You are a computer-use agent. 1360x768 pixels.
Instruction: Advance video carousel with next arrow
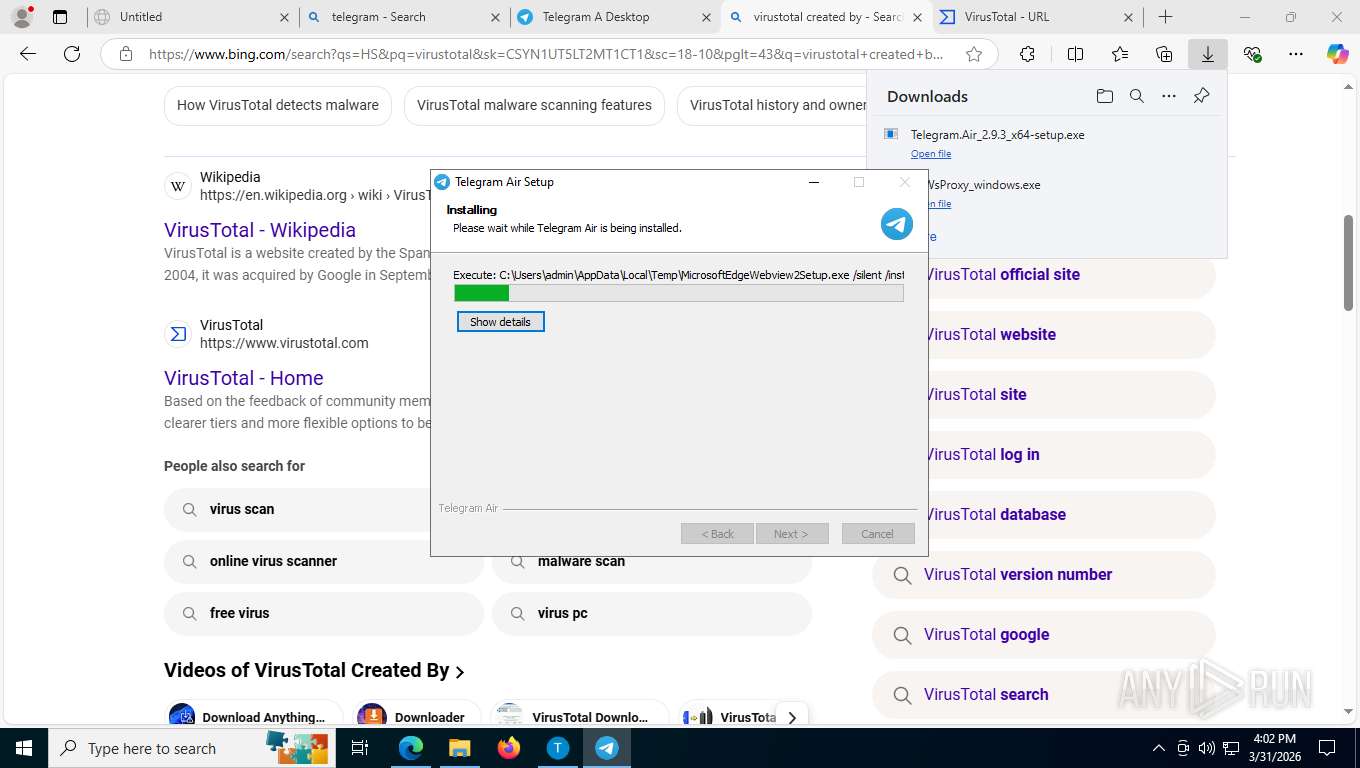(792, 717)
